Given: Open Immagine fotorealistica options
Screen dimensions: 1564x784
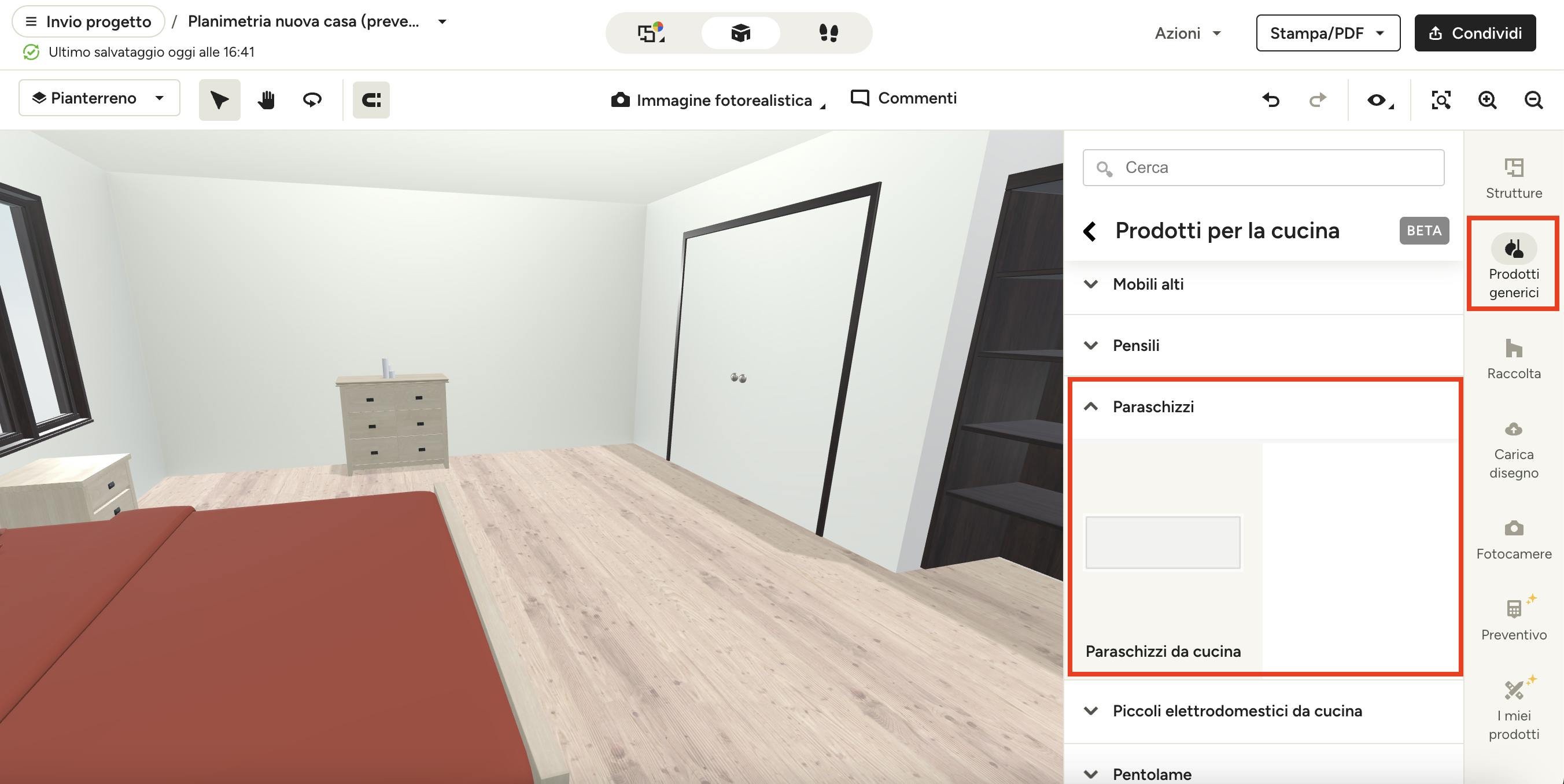Looking at the screenshot, I should click(719, 100).
